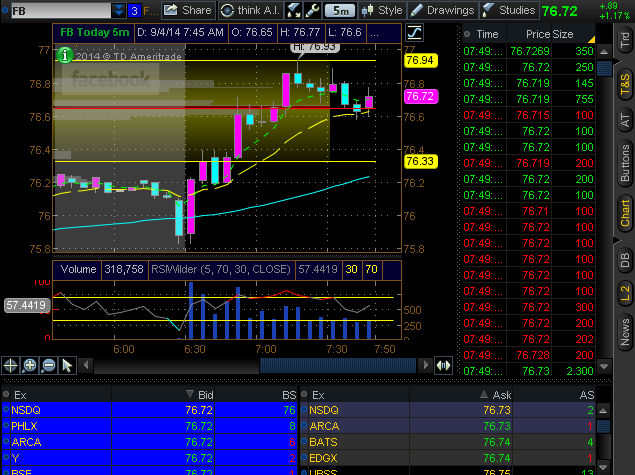Select BATS ask row
The height and width of the screenshot is (475, 635).
pos(448,442)
